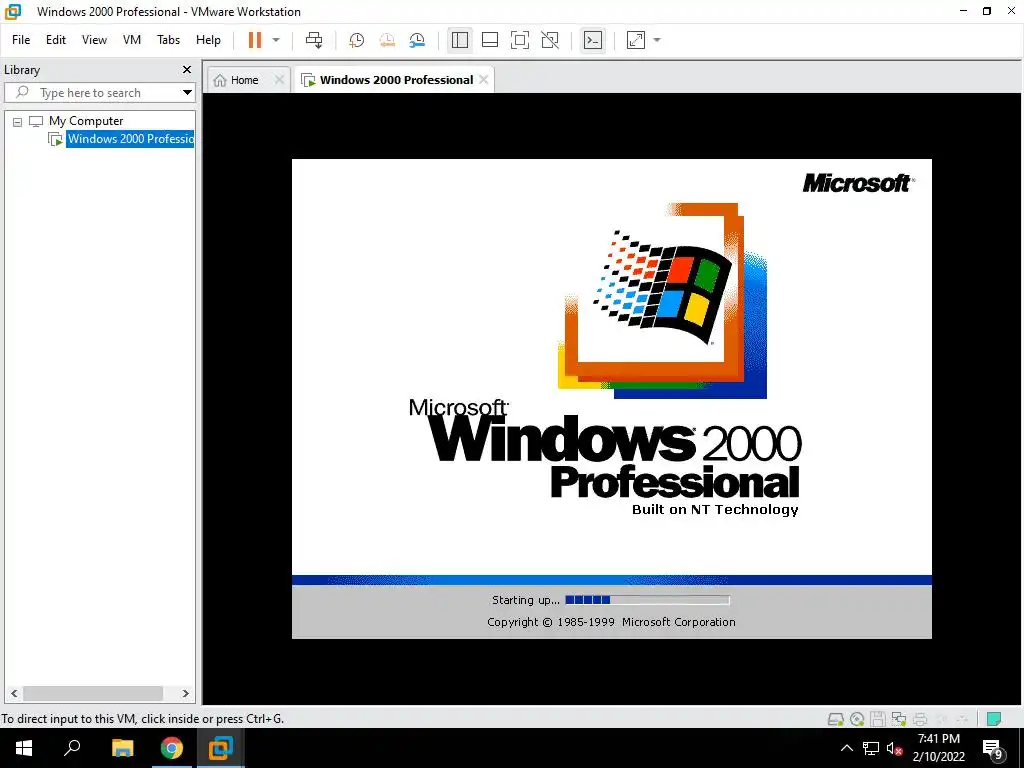Screen dimensions: 1024x768
Task: Open the power options dropdown beside Pause
Action: click(276, 40)
